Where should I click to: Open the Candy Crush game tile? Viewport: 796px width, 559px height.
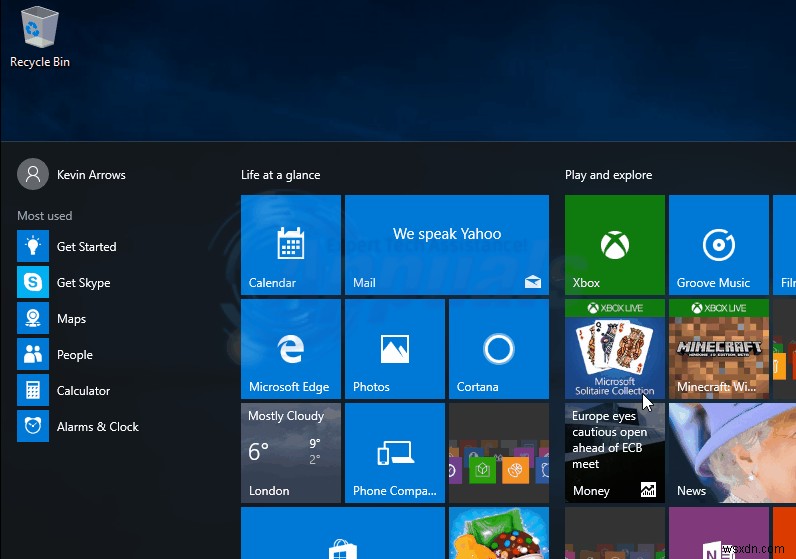[x=499, y=533]
